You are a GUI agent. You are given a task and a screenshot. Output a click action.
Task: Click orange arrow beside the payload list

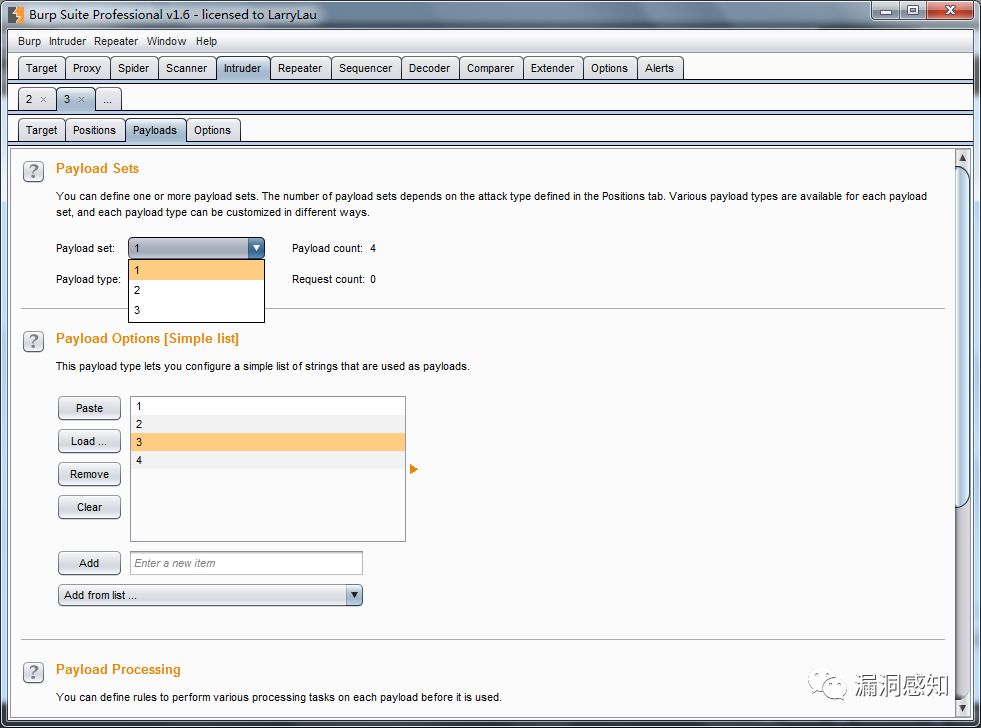click(414, 469)
